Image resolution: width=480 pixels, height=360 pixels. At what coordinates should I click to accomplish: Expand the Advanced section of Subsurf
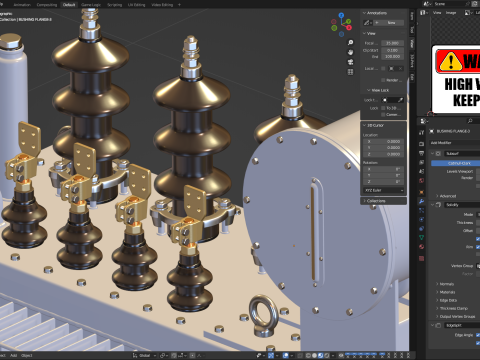[x=447, y=196]
